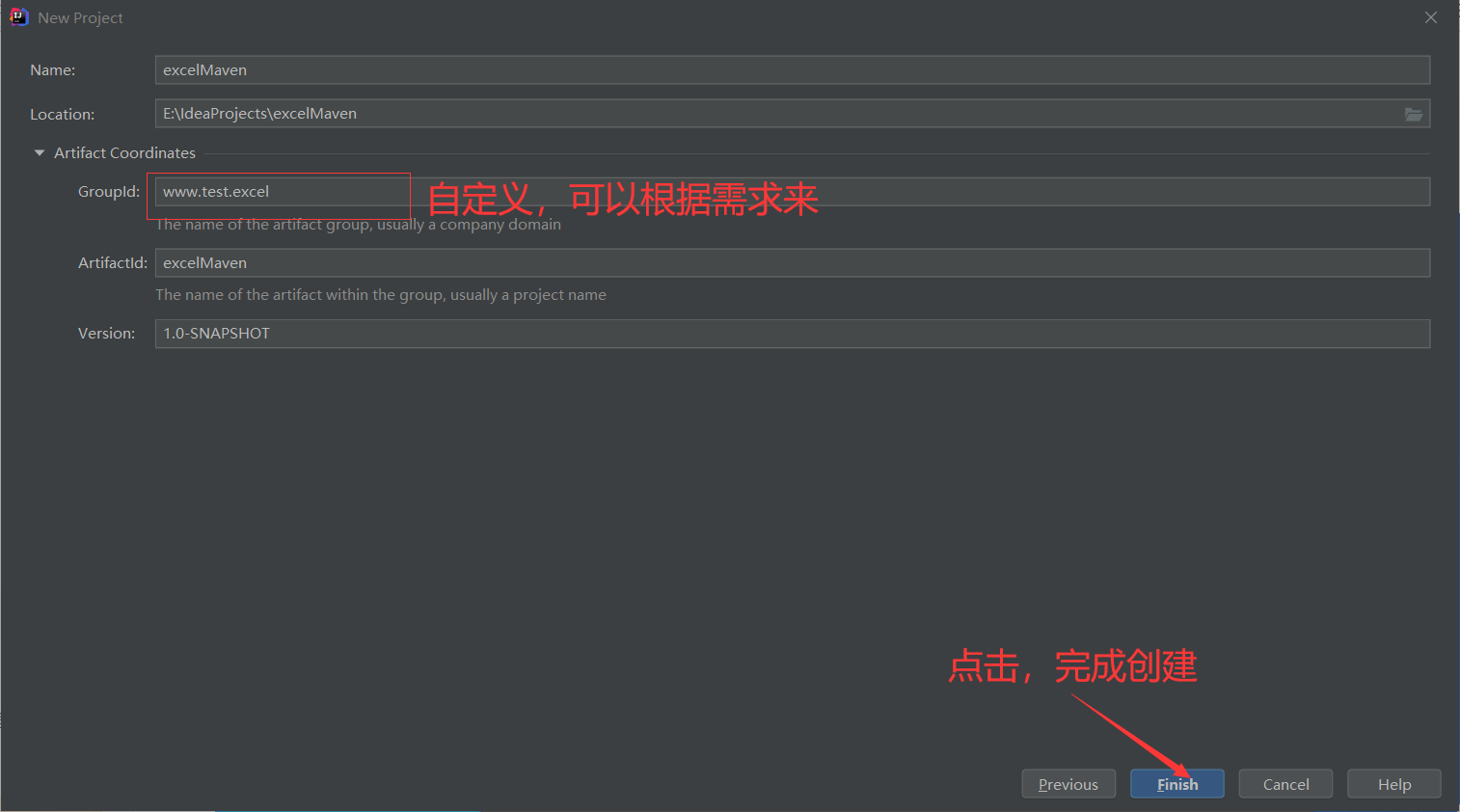Image resolution: width=1460 pixels, height=812 pixels.
Task: Go back with the Previous button
Action: coord(1068,784)
